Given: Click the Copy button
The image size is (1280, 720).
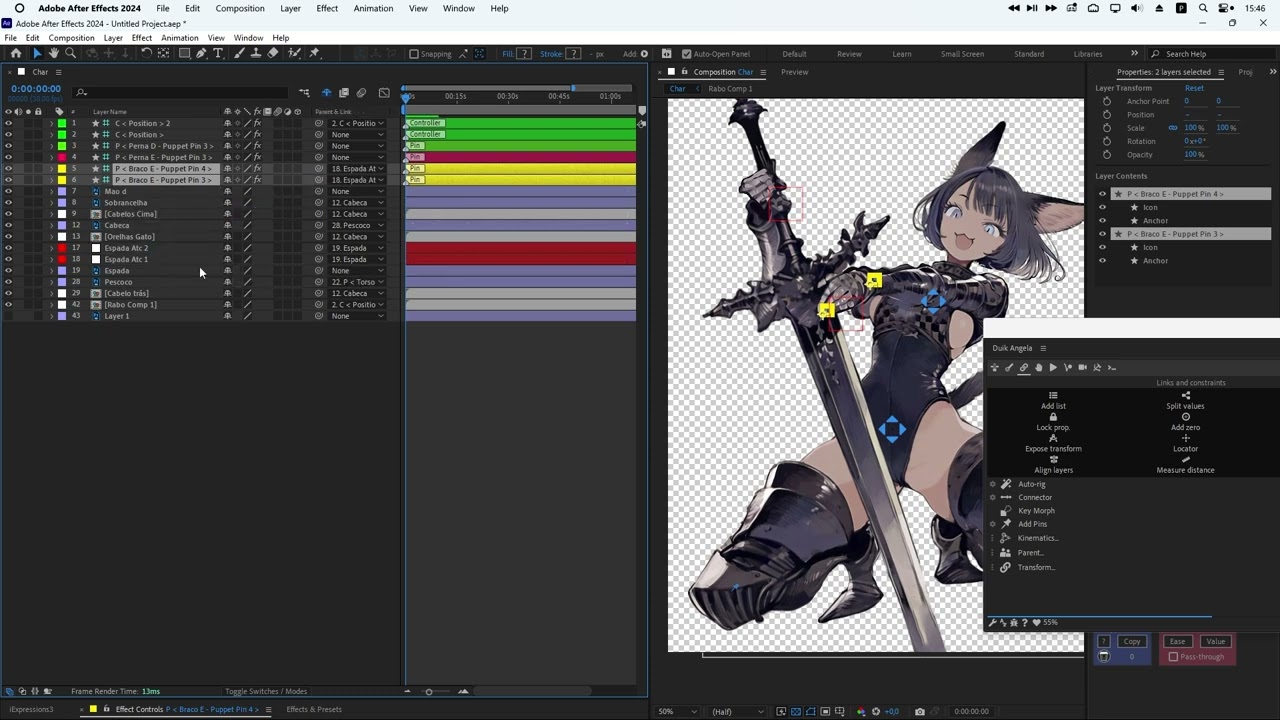Looking at the screenshot, I should (x=1132, y=641).
